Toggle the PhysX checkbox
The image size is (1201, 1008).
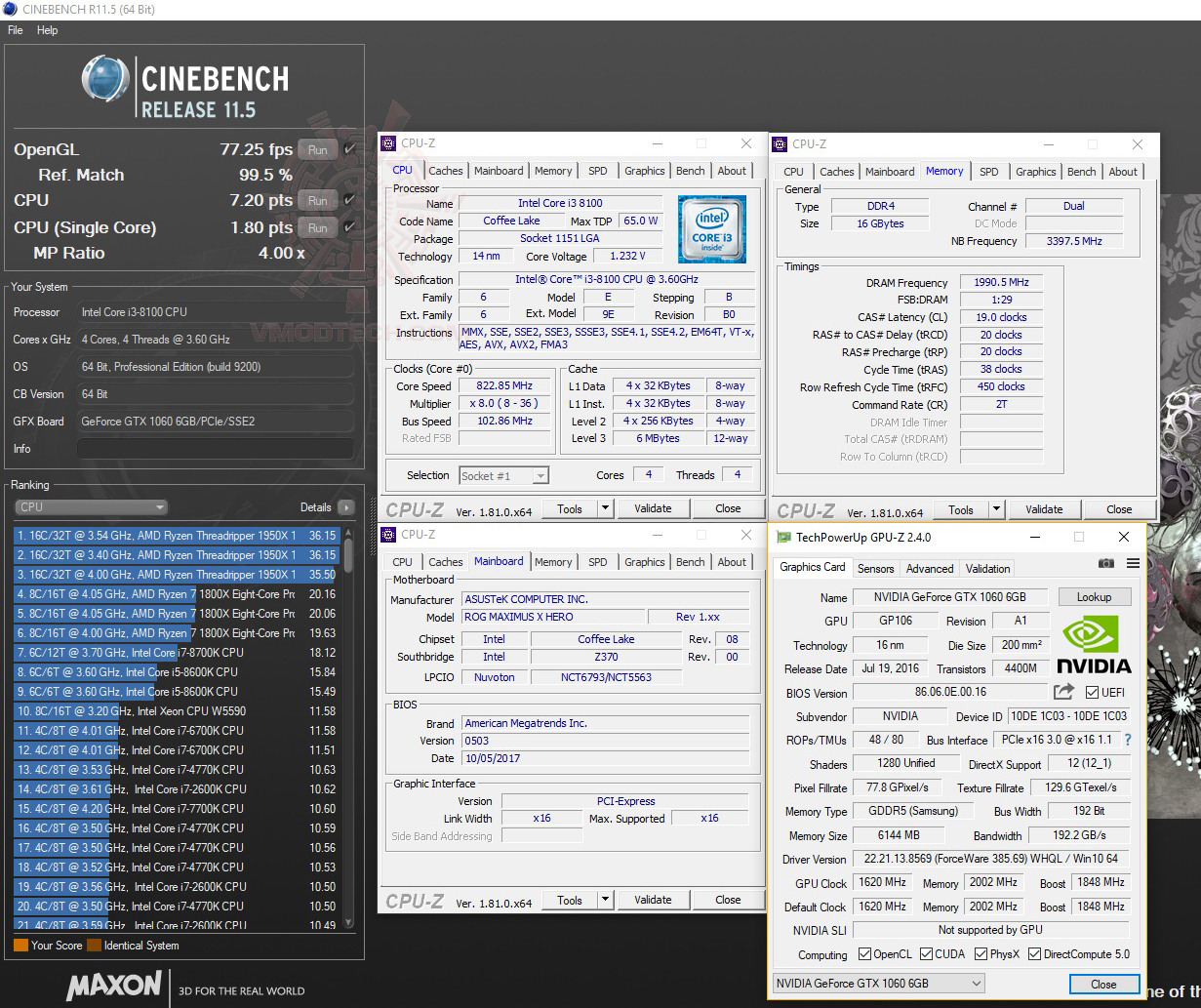(x=980, y=954)
